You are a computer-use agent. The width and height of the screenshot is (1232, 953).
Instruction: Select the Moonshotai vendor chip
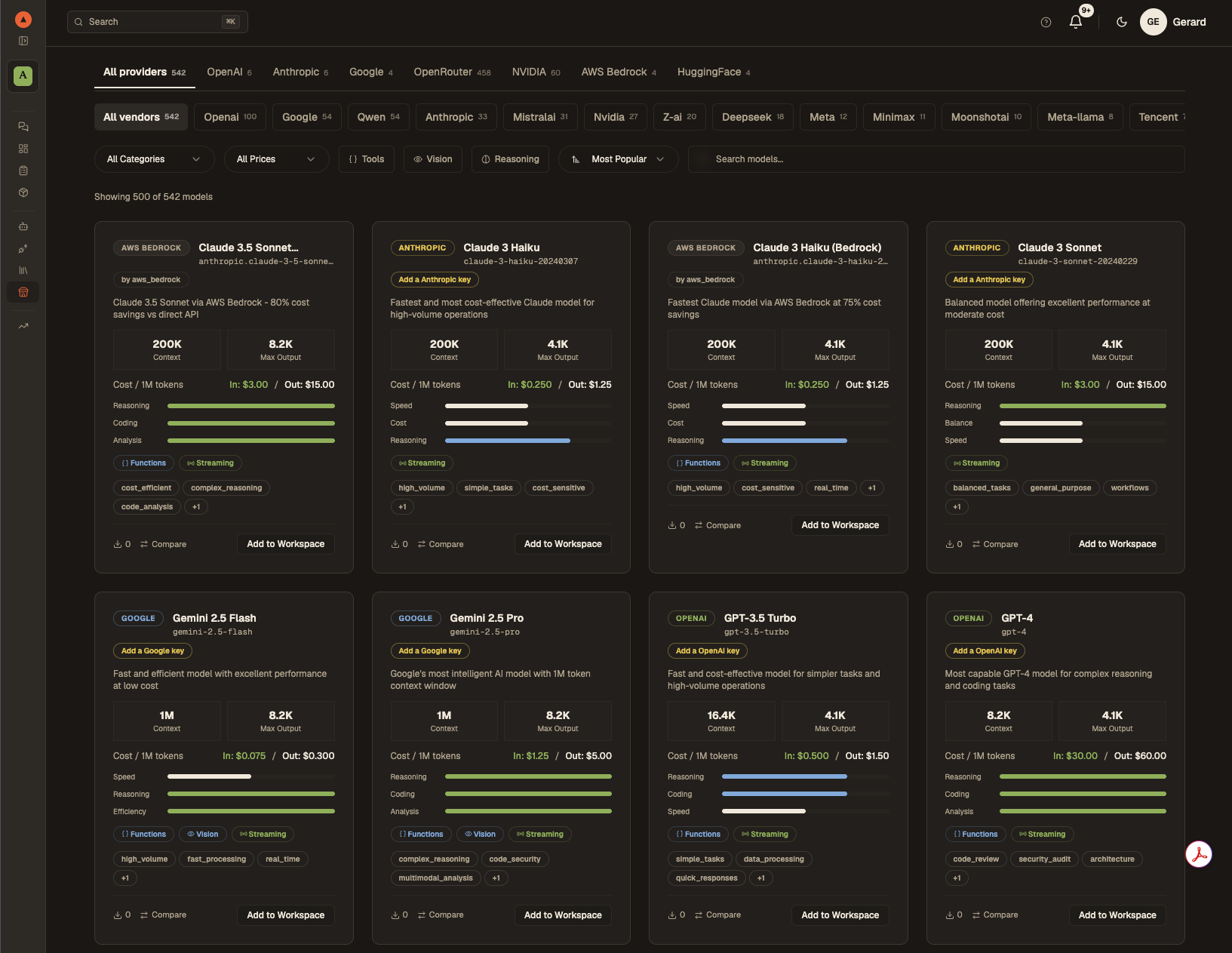coord(986,117)
